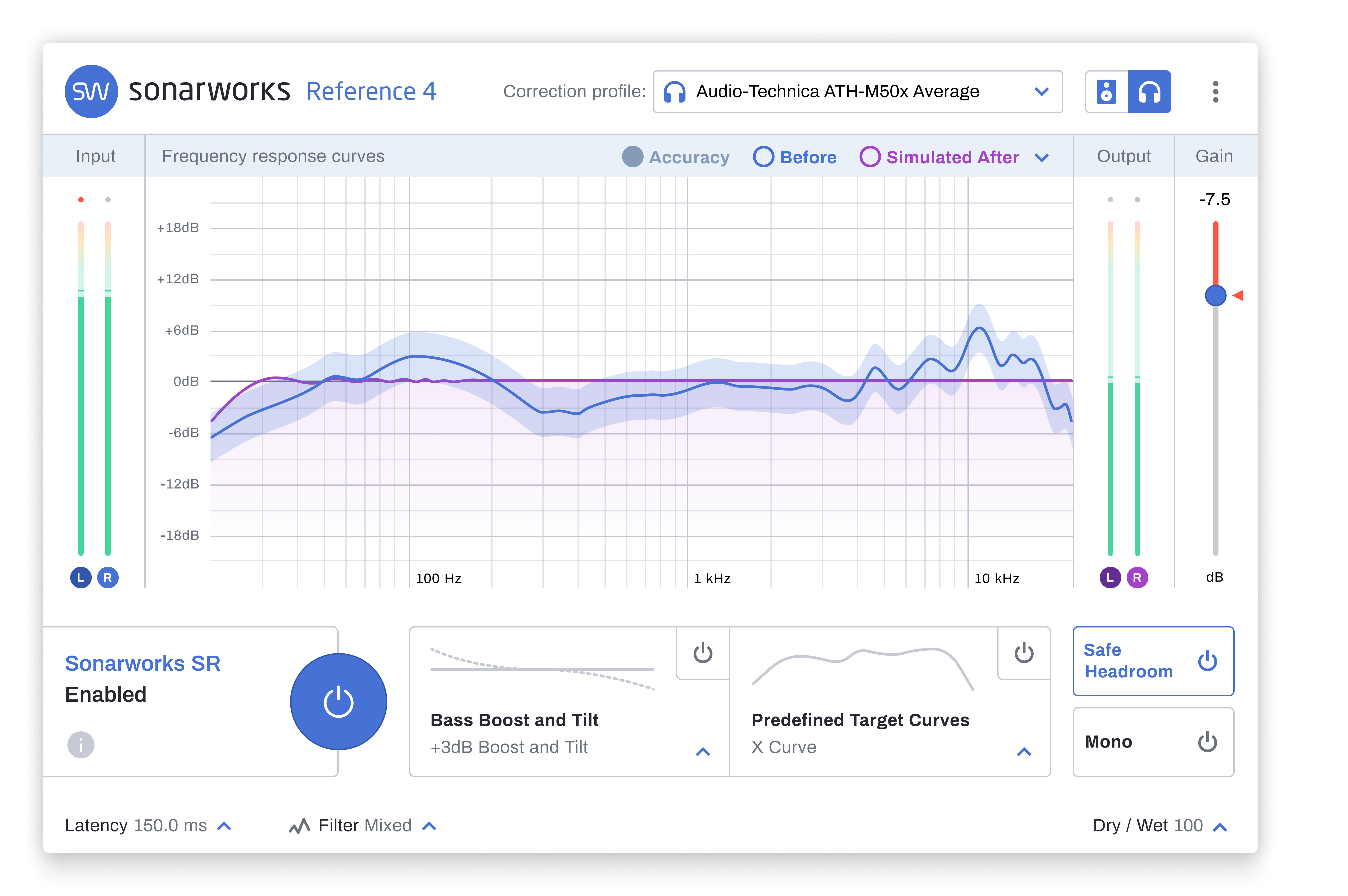Click the right output level meter
This screenshot has height=896, width=1348.
(x=1137, y=388)
